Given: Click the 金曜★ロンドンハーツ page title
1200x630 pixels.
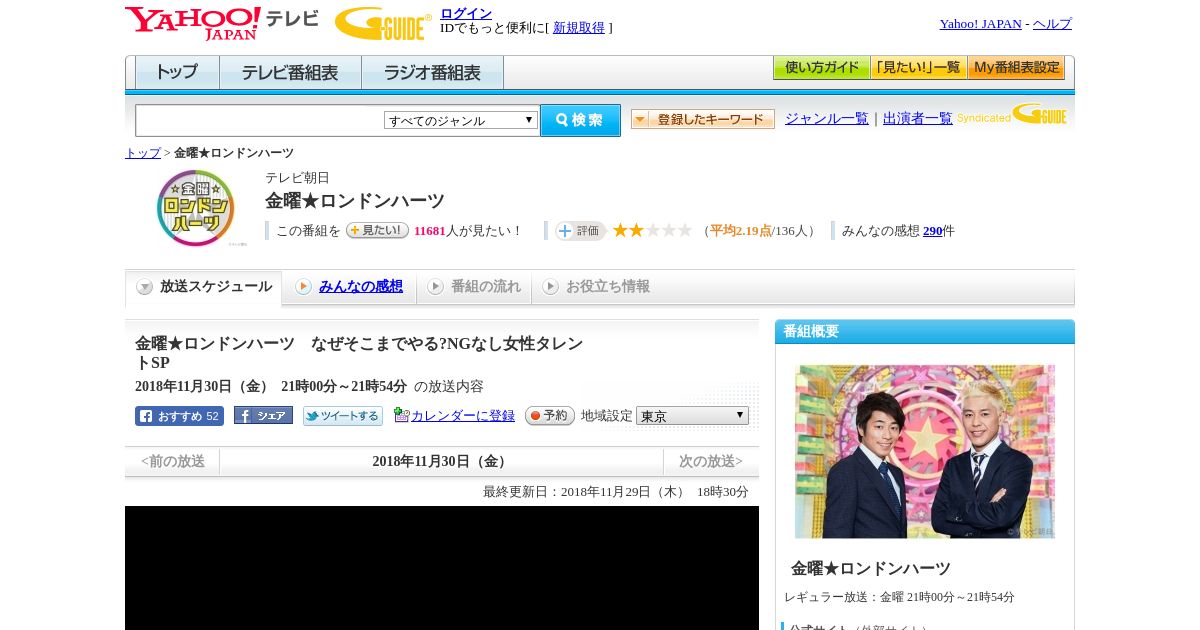Looking at the screenshot, I should 354,201.
